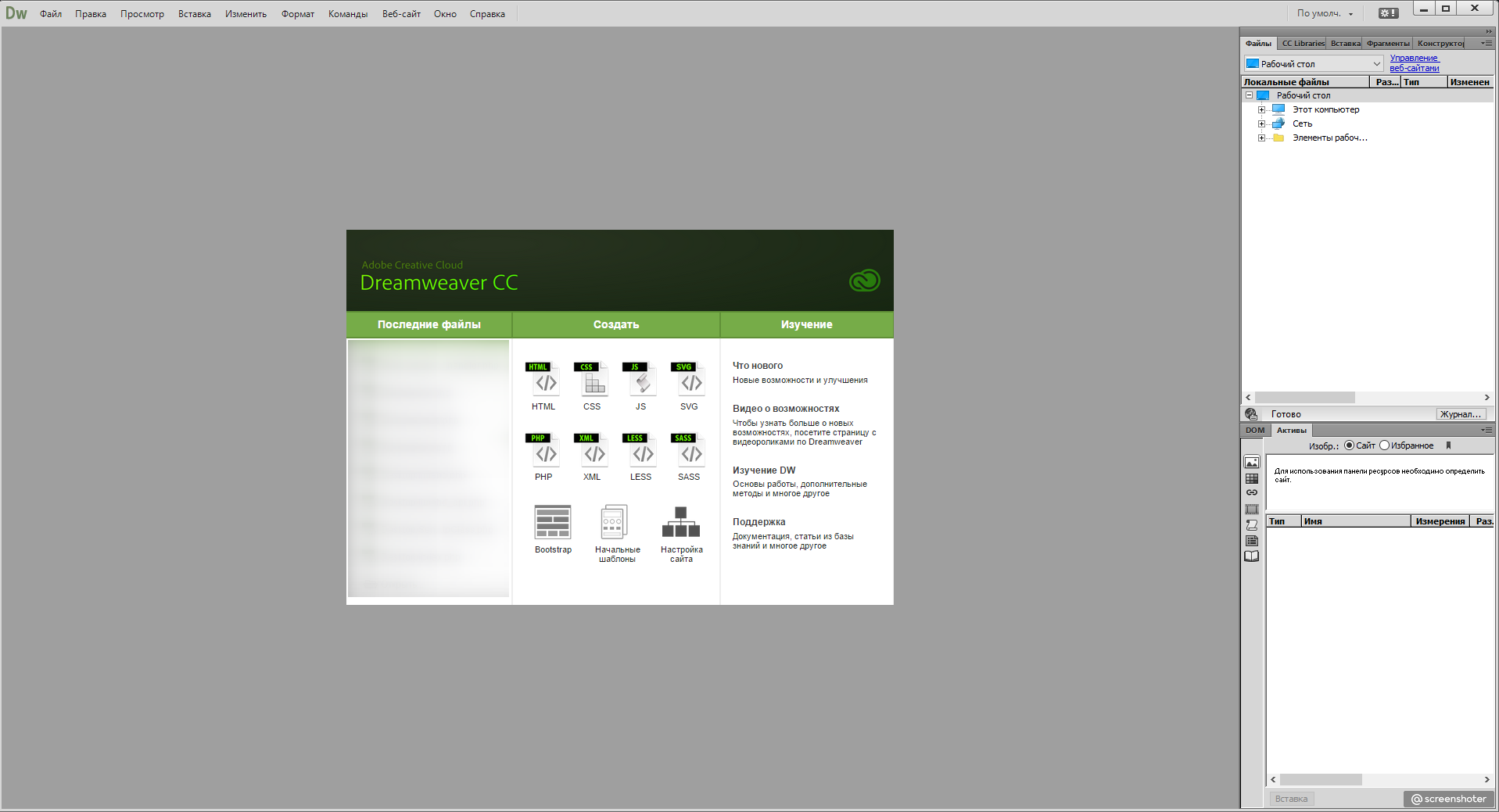Click the Управление веб-сайтами link

(1415, 63)
